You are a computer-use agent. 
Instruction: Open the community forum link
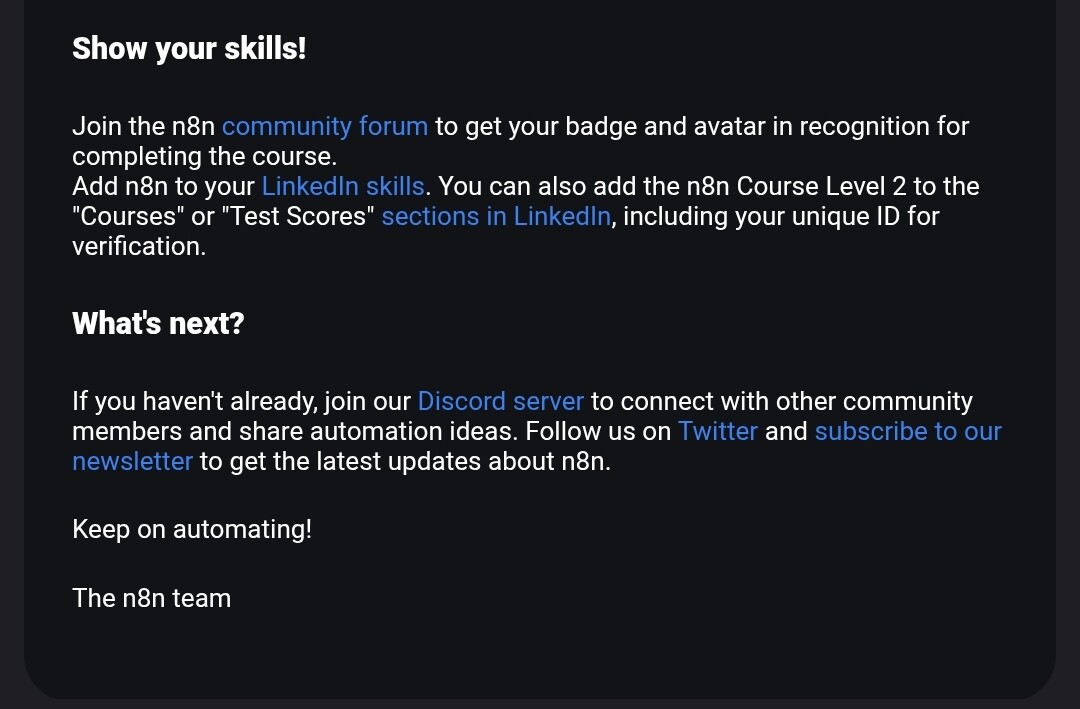(x=325, y=127)
